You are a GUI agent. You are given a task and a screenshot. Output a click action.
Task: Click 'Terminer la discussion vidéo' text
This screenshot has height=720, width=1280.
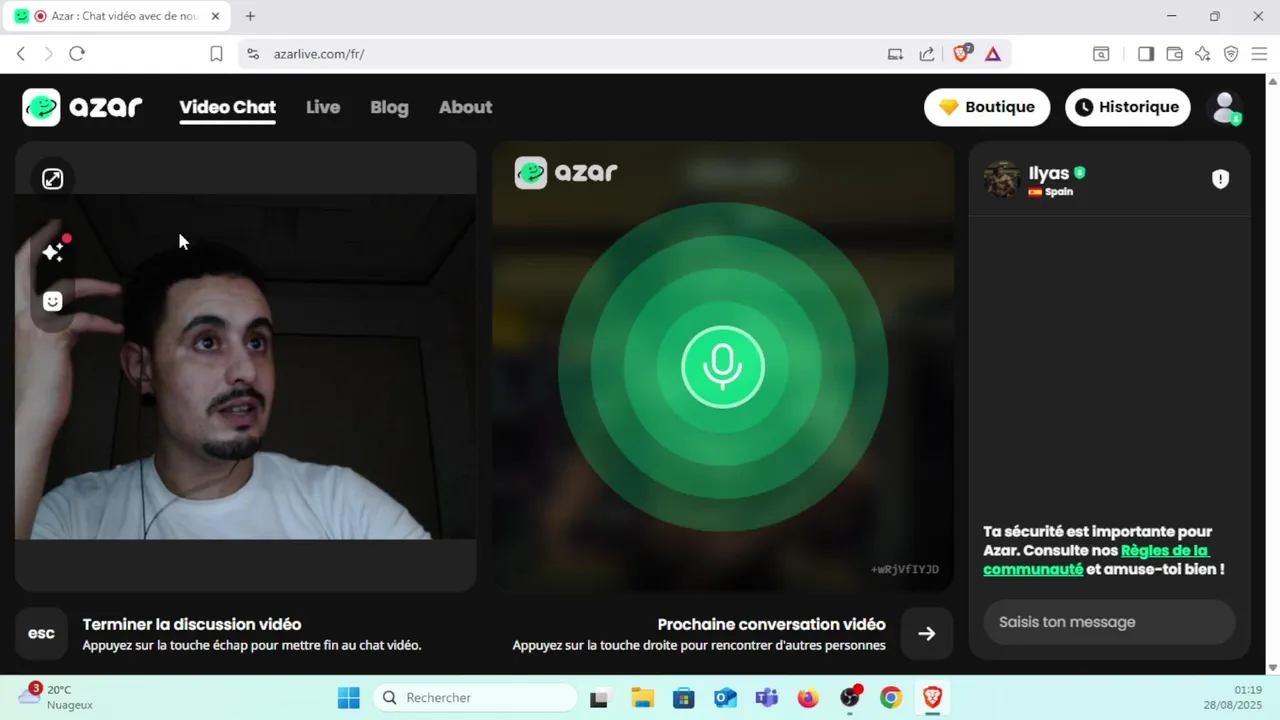pyautogui.click(x=192, y=624)
